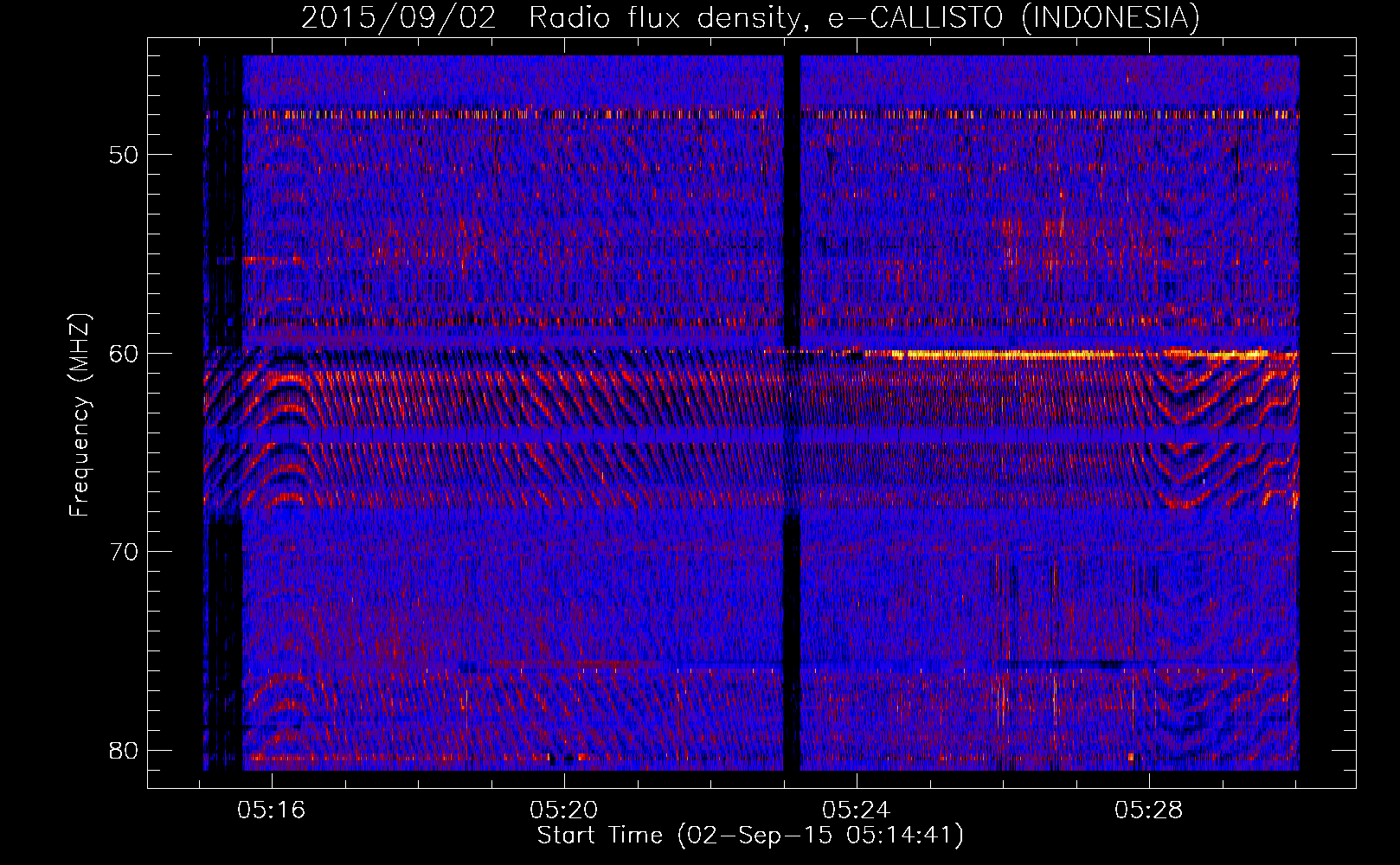
Task: Click the 05:20 time tick label
Action: 564,811
